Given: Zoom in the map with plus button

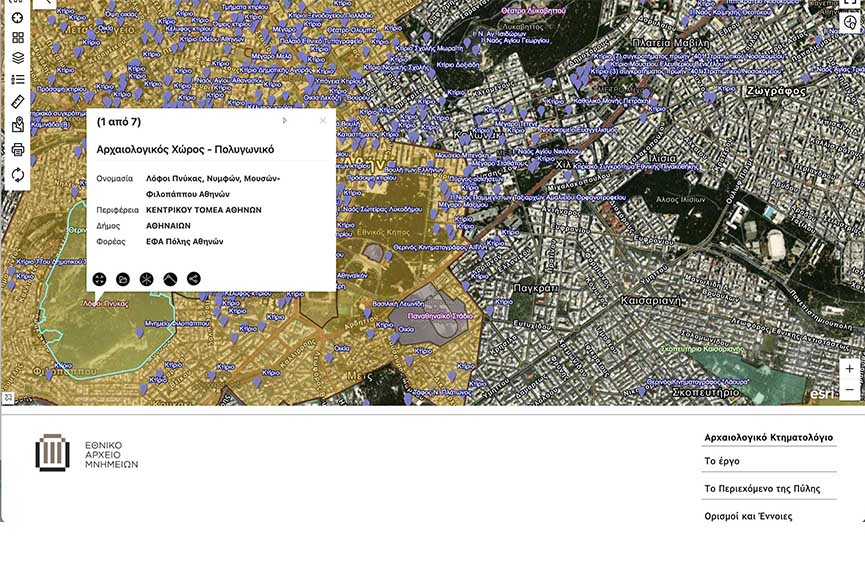Looking at the screenshot, I should (850, 368).
